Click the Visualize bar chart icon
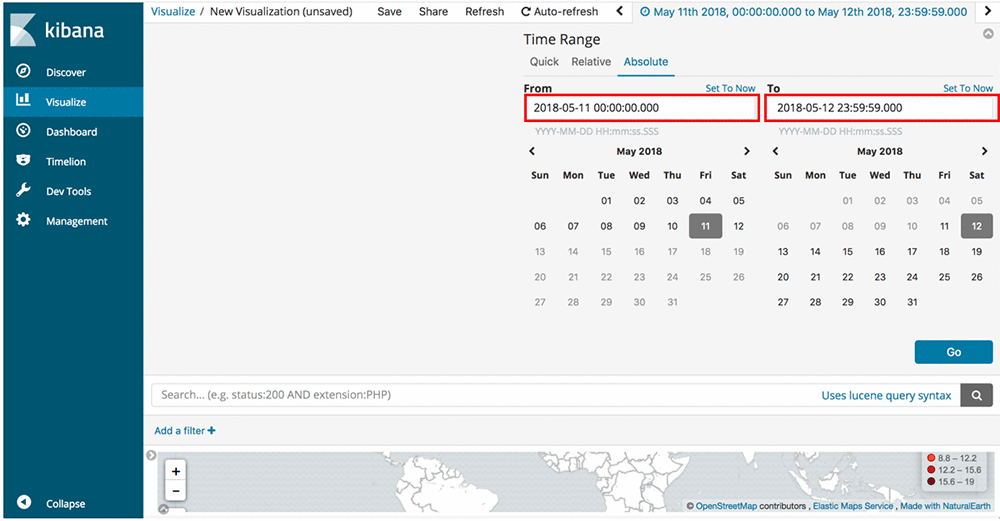 [x=23, y=101]
